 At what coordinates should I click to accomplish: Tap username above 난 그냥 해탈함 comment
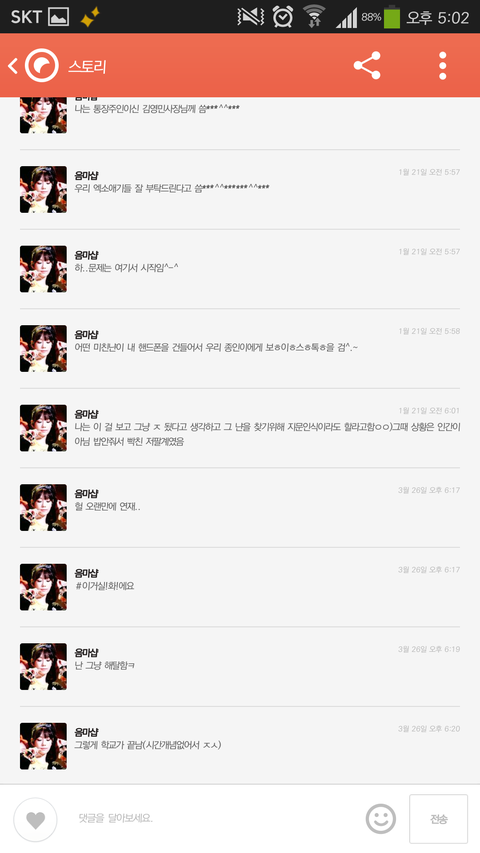pyautogui.click(x=86, y=652)
